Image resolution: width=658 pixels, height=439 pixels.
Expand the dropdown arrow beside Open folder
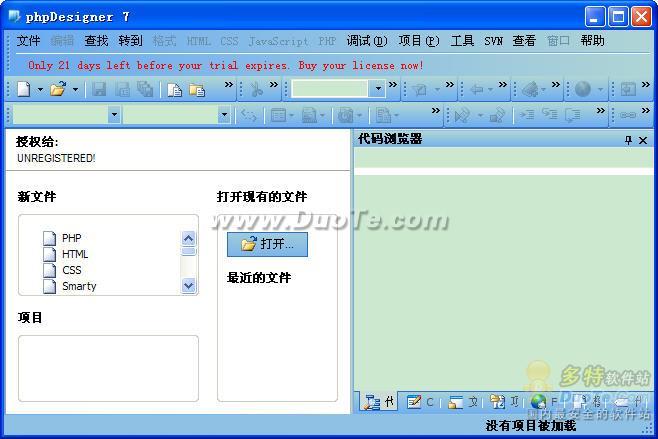point(76,89)
